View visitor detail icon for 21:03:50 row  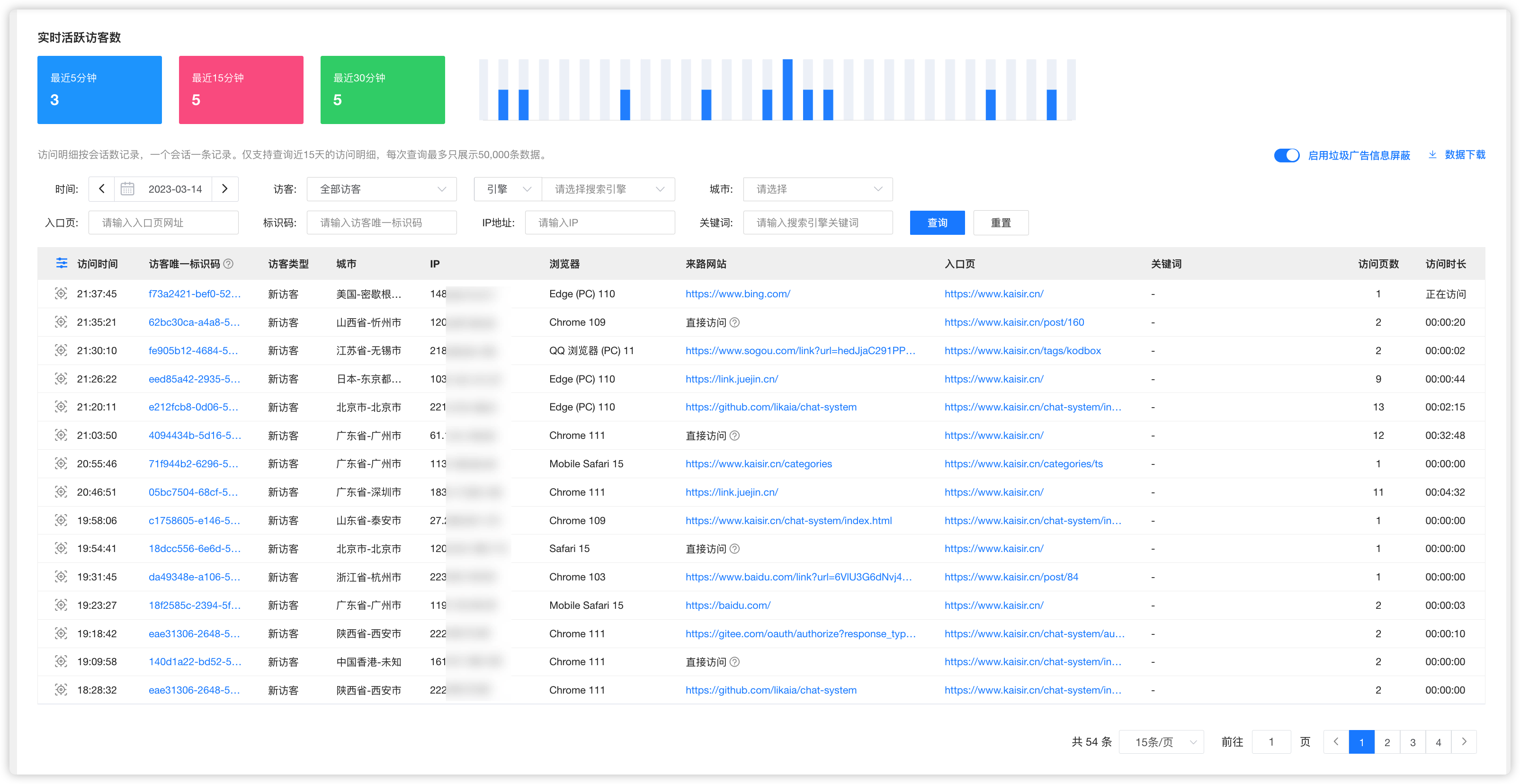tap(61, 435)
